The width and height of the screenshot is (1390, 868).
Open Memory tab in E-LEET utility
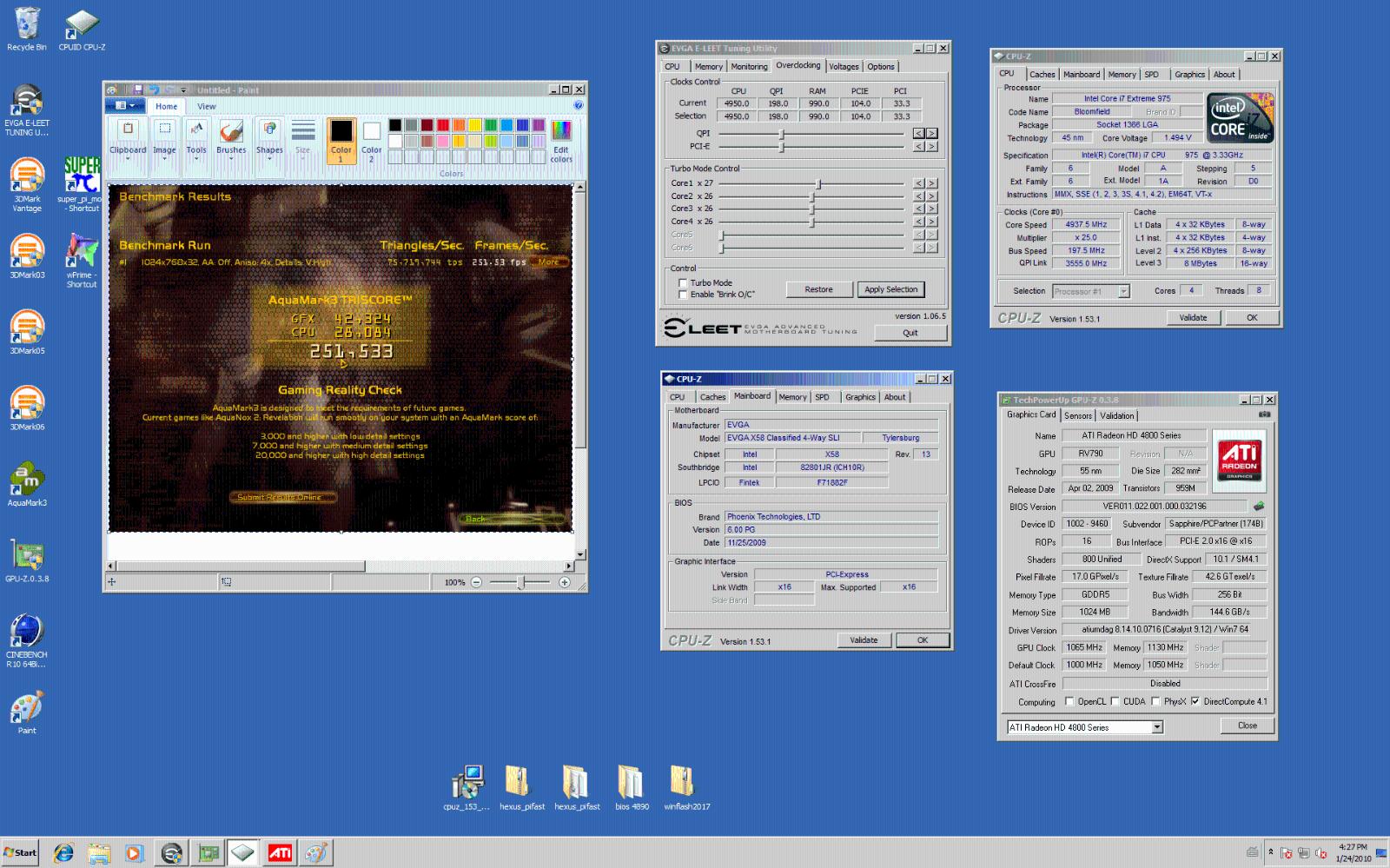(x=708, y=66)
